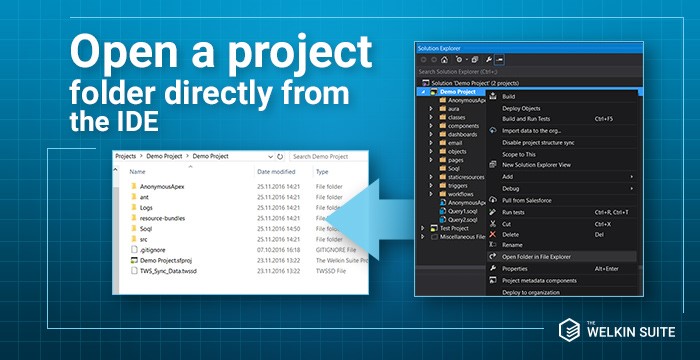Expand the objects folder
This screenshot has height=360, width=700.
[x=431, y=151]
